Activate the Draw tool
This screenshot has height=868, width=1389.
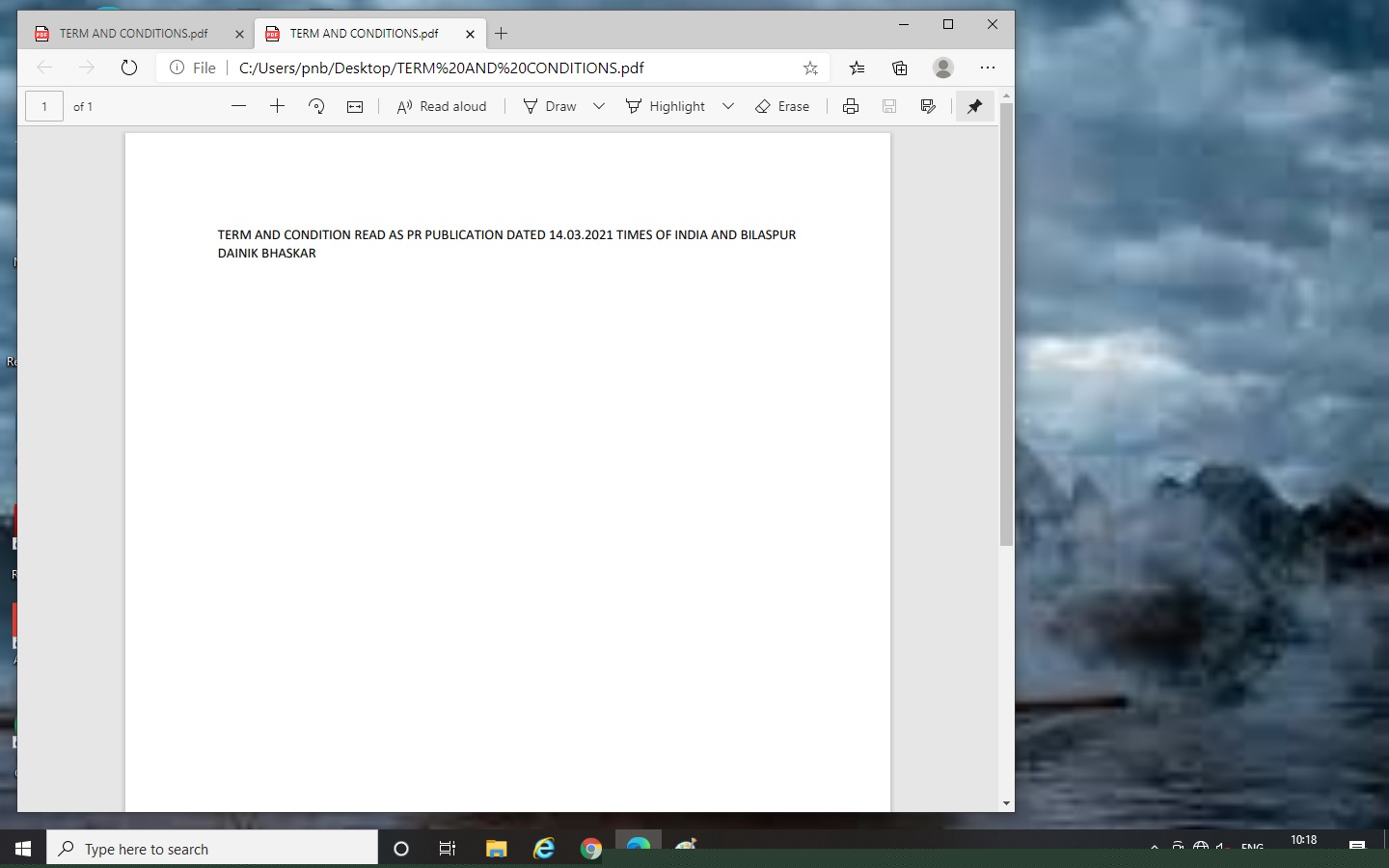click(550, 106)
